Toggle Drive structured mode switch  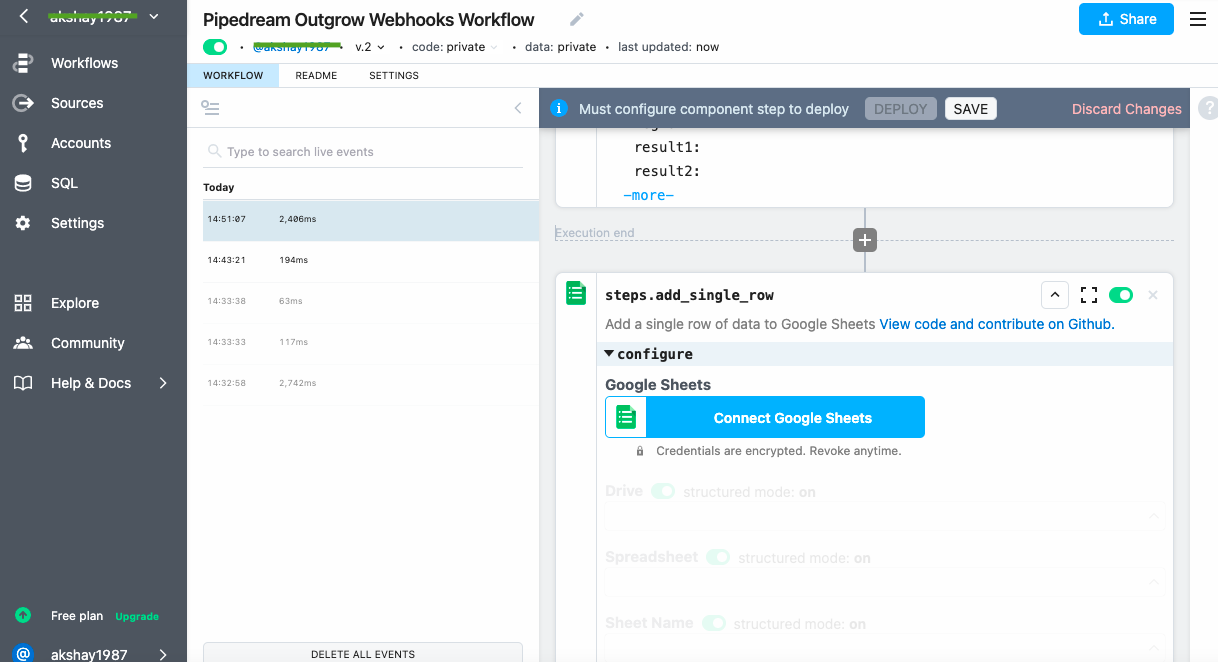663,492
